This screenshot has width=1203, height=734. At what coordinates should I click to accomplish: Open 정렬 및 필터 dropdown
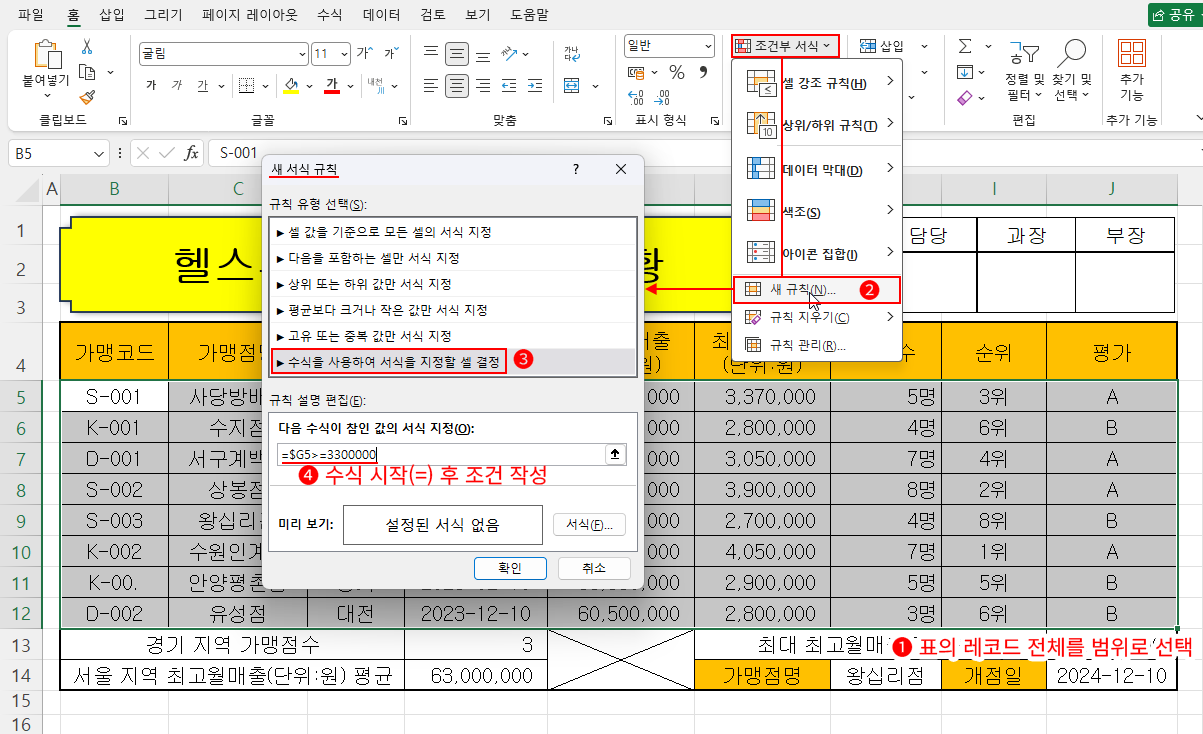point(1024,72)
